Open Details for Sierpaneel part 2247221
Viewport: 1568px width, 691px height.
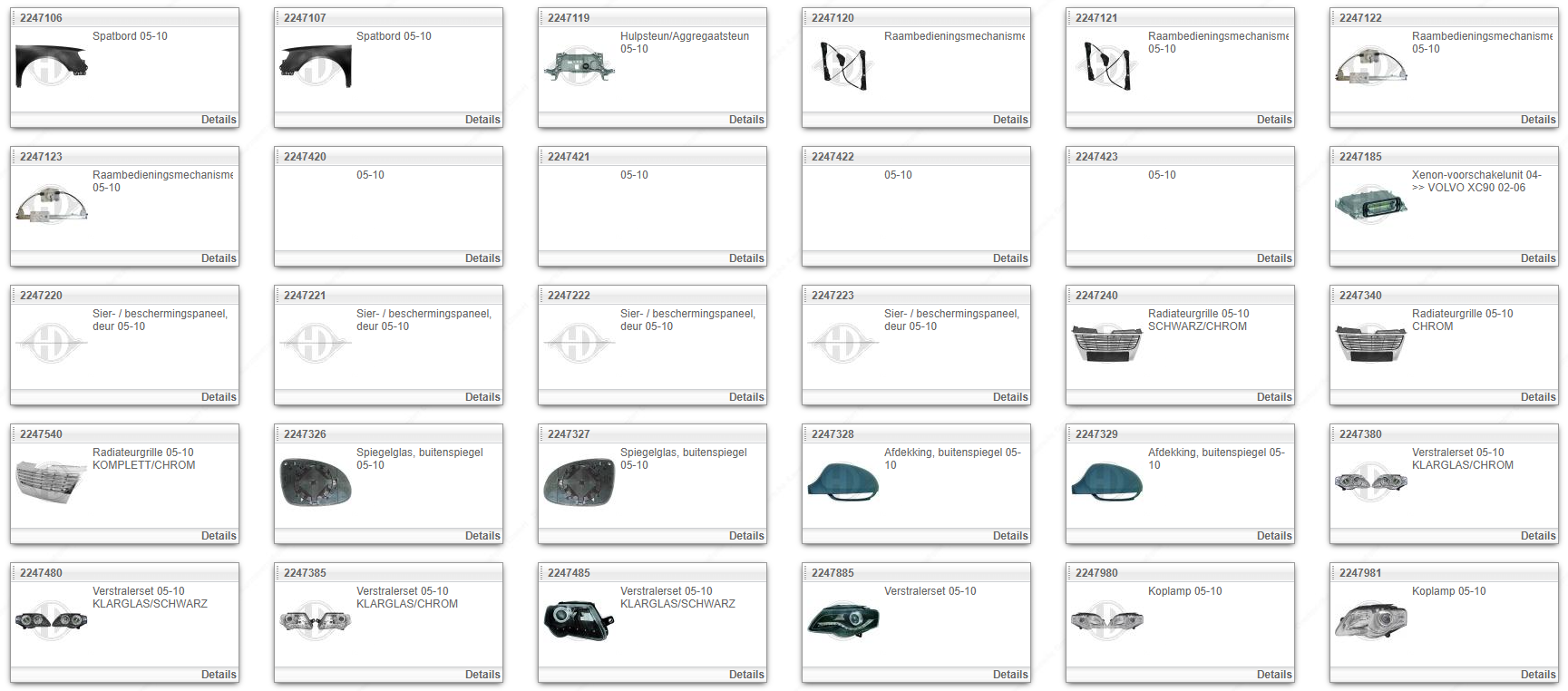click(x=482, y=397)
